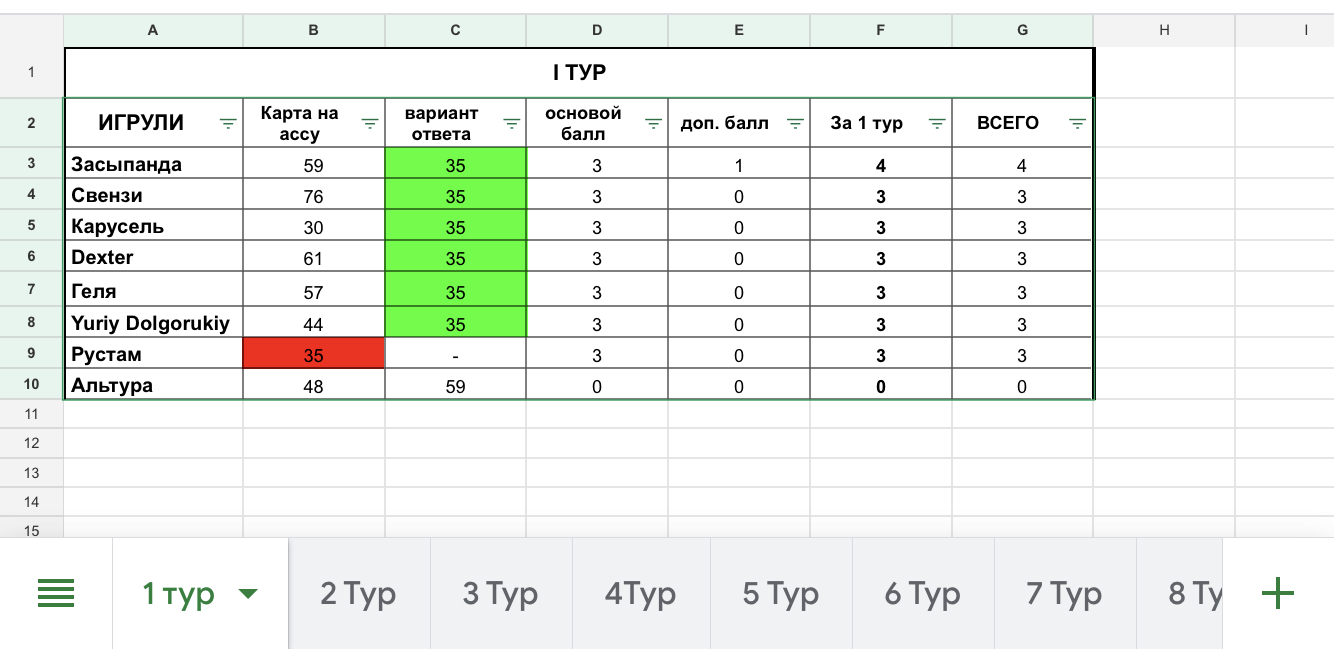Select the red cell with value 35
Viewport: 1334px width, 649px height.
click(x=313, y=354)
